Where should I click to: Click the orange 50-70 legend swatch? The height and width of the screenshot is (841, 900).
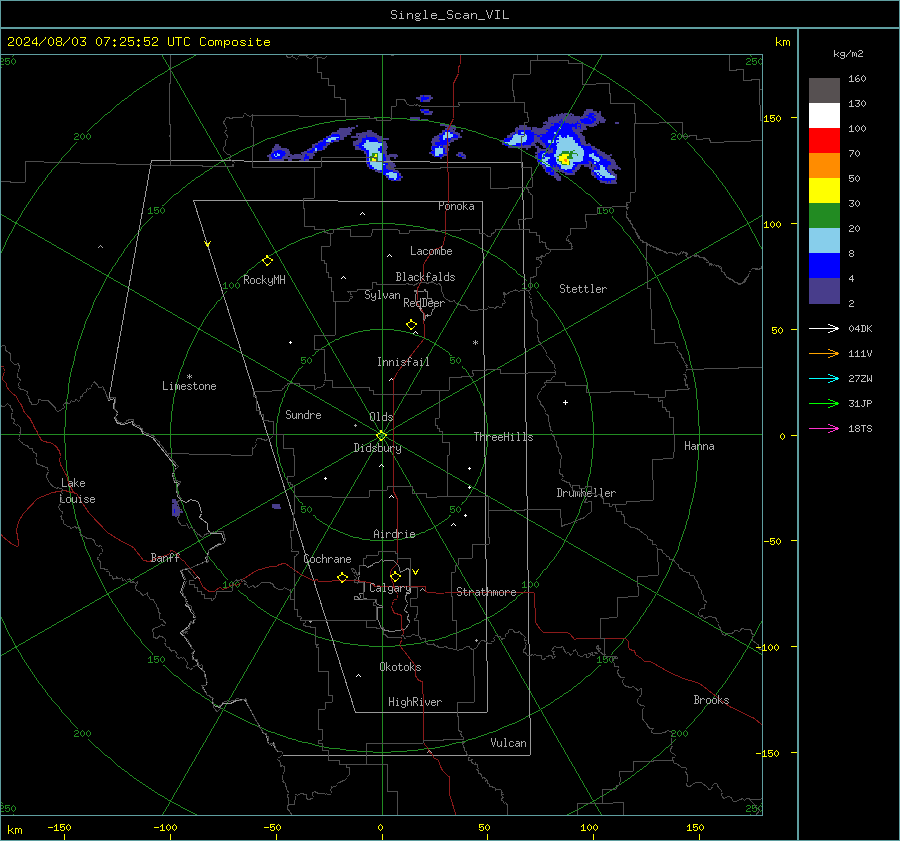click(x=824, y=165)
